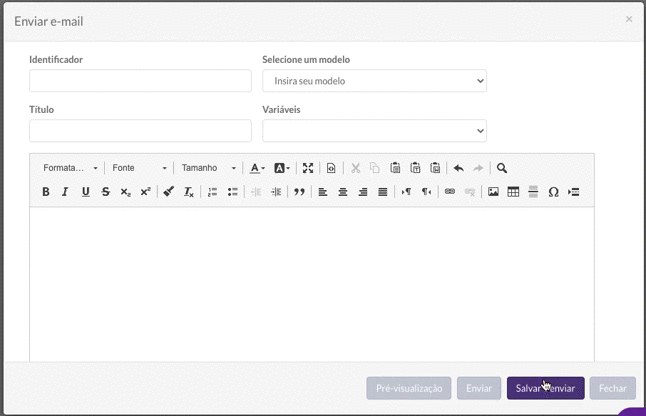Focus the Identificador input field
Image resolution: width=646 pixels, height=416 pixels.
coord(140,81)
